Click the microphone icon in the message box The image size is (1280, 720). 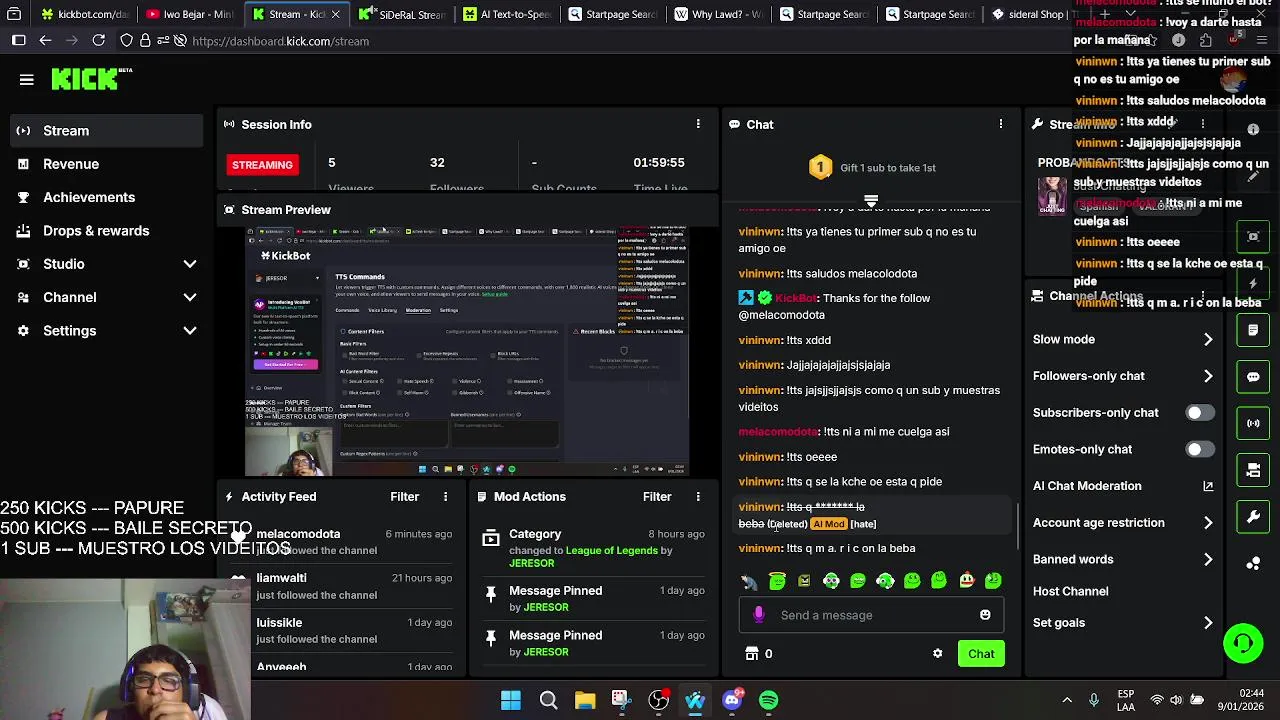point(759,615)
